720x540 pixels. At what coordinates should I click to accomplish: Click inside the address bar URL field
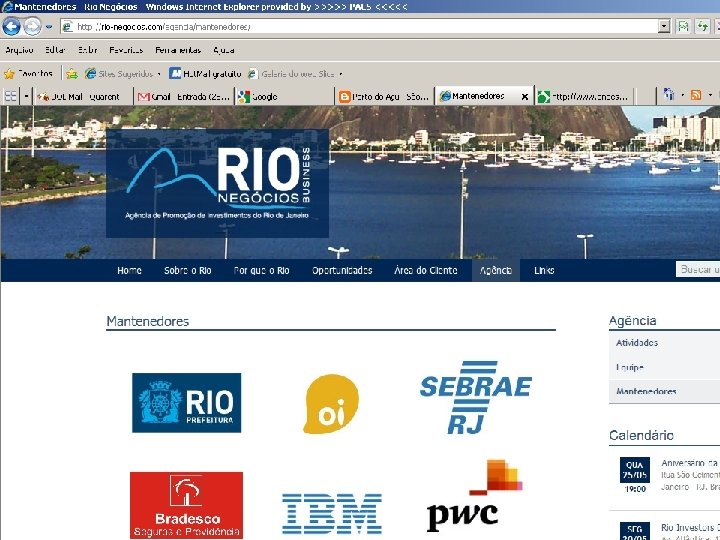[360, 27]
